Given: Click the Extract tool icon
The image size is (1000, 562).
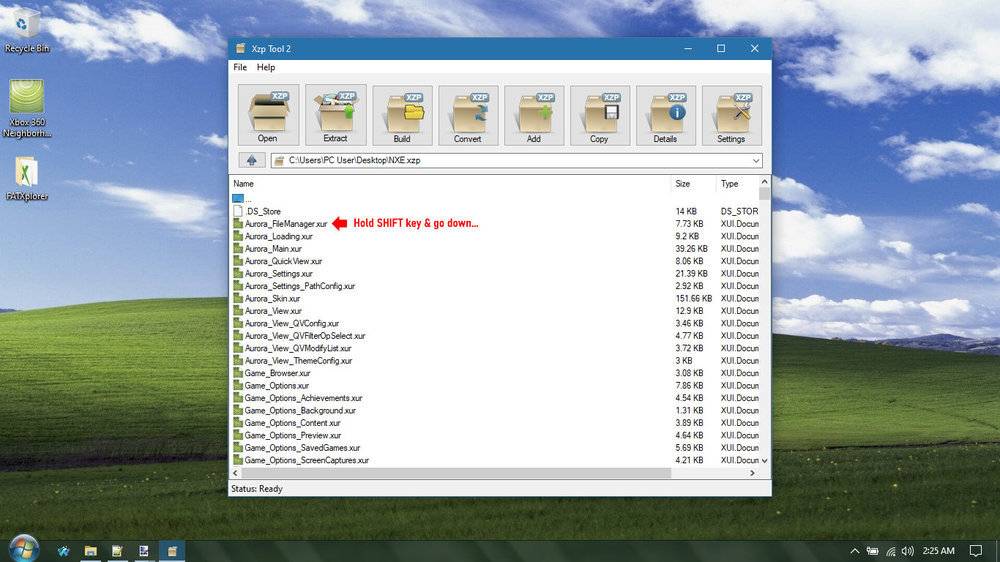Looking at the screenshot, I should (335, 115).
